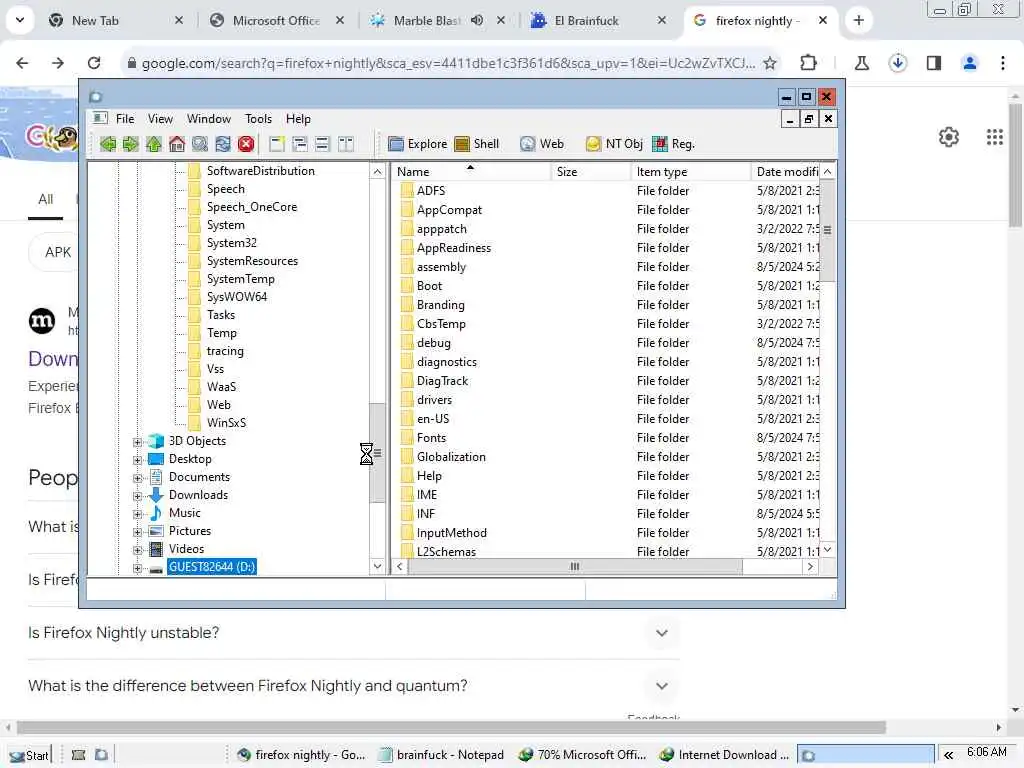1024x768 pixels.
Task: Expand the Music tree node
Action: pos(137,514)
